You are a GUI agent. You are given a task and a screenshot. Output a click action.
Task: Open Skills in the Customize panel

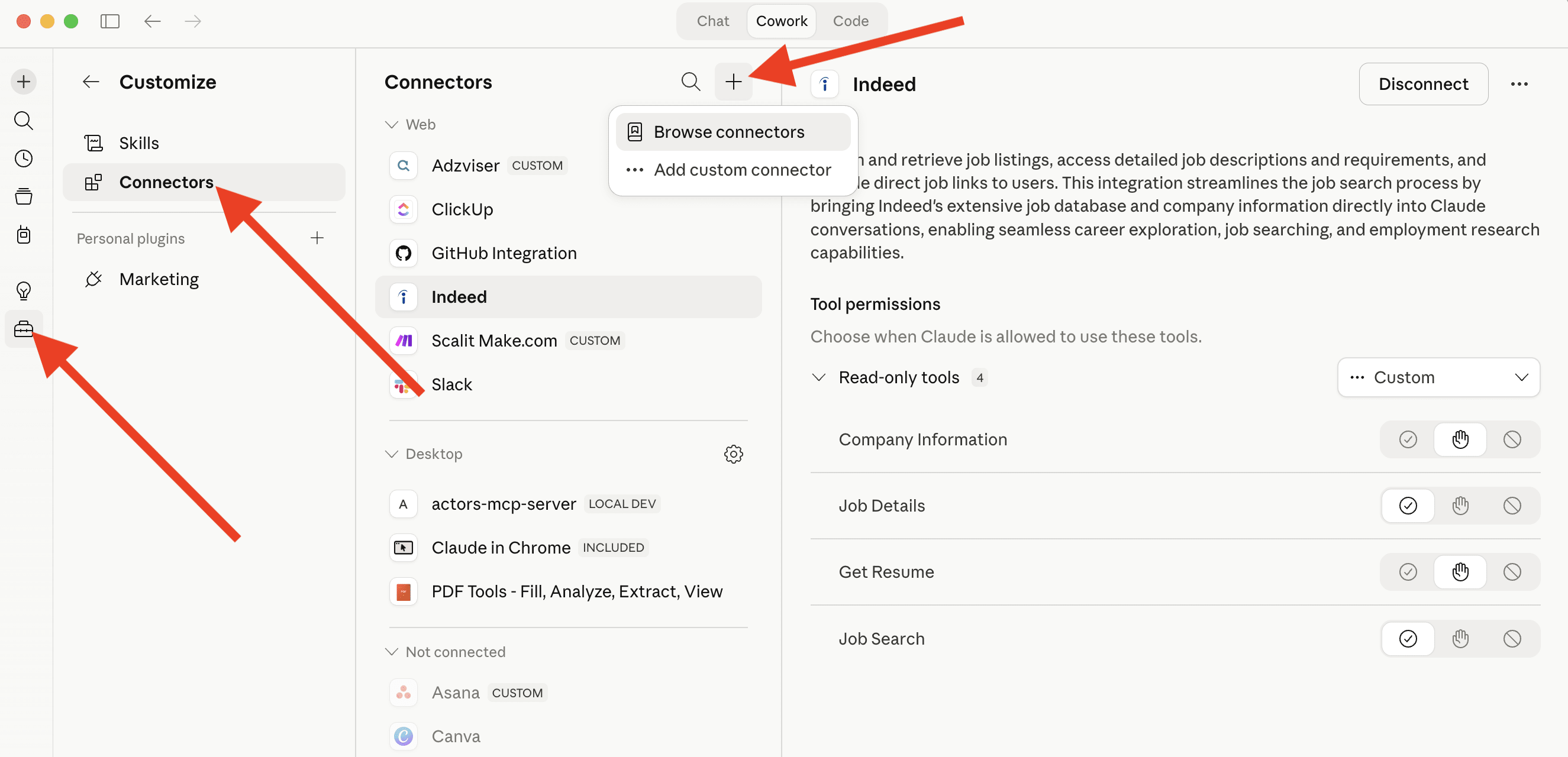(x=139, y=143)
